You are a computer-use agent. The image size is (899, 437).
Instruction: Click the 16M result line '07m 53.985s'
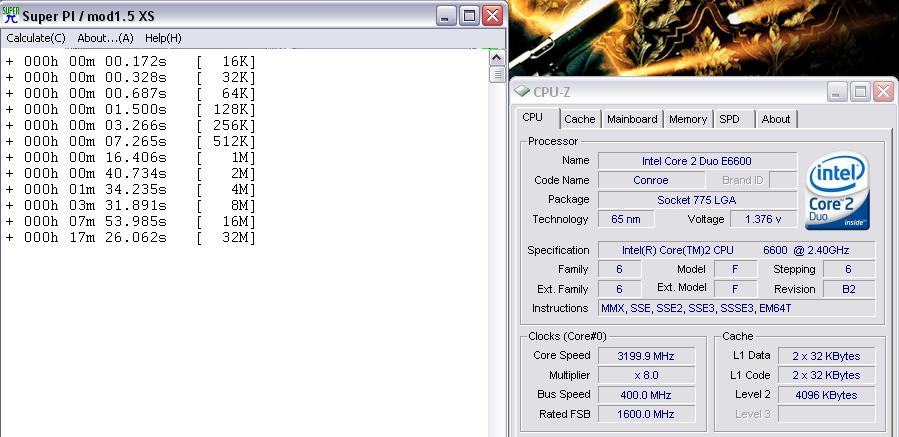click(131, 221)
